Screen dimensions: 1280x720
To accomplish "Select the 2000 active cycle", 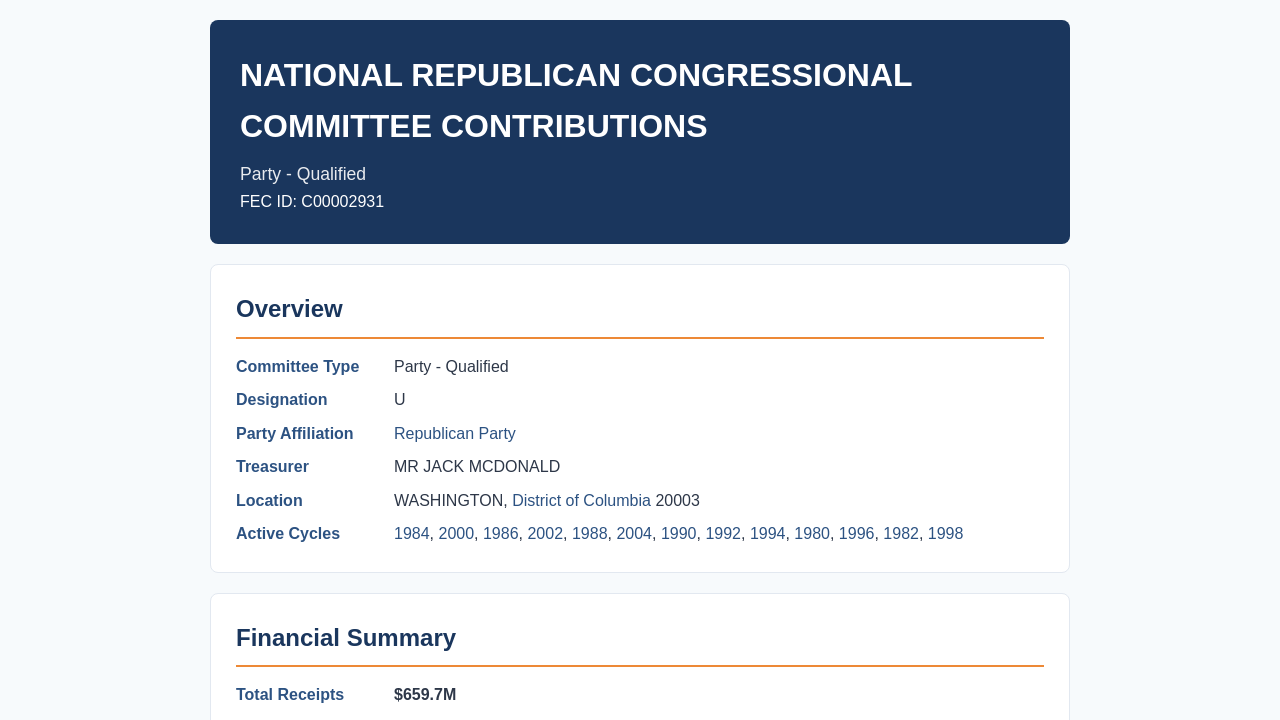I will (456, 534).
